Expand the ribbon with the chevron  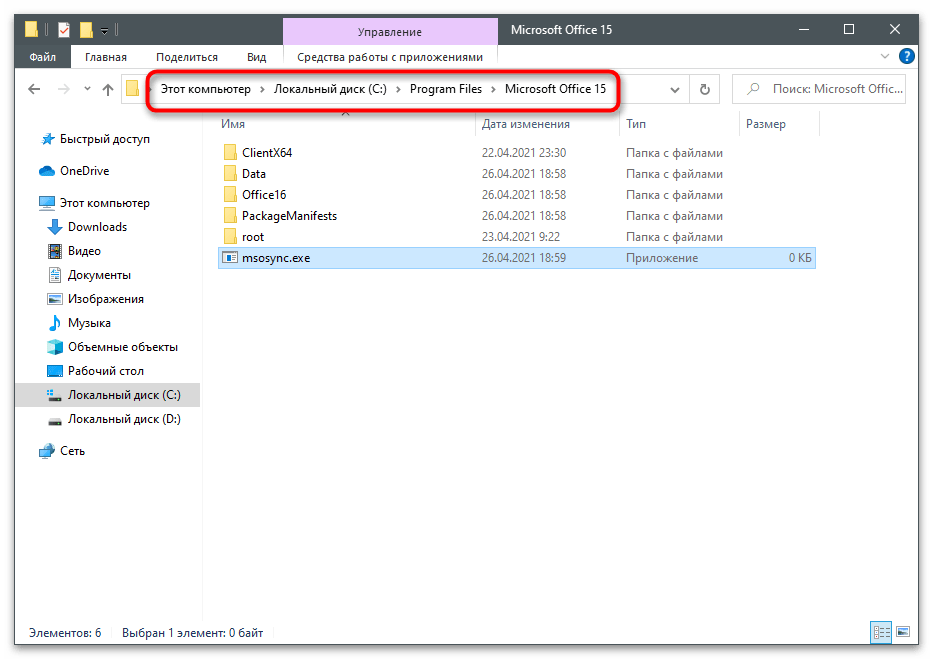pos(885,57)
